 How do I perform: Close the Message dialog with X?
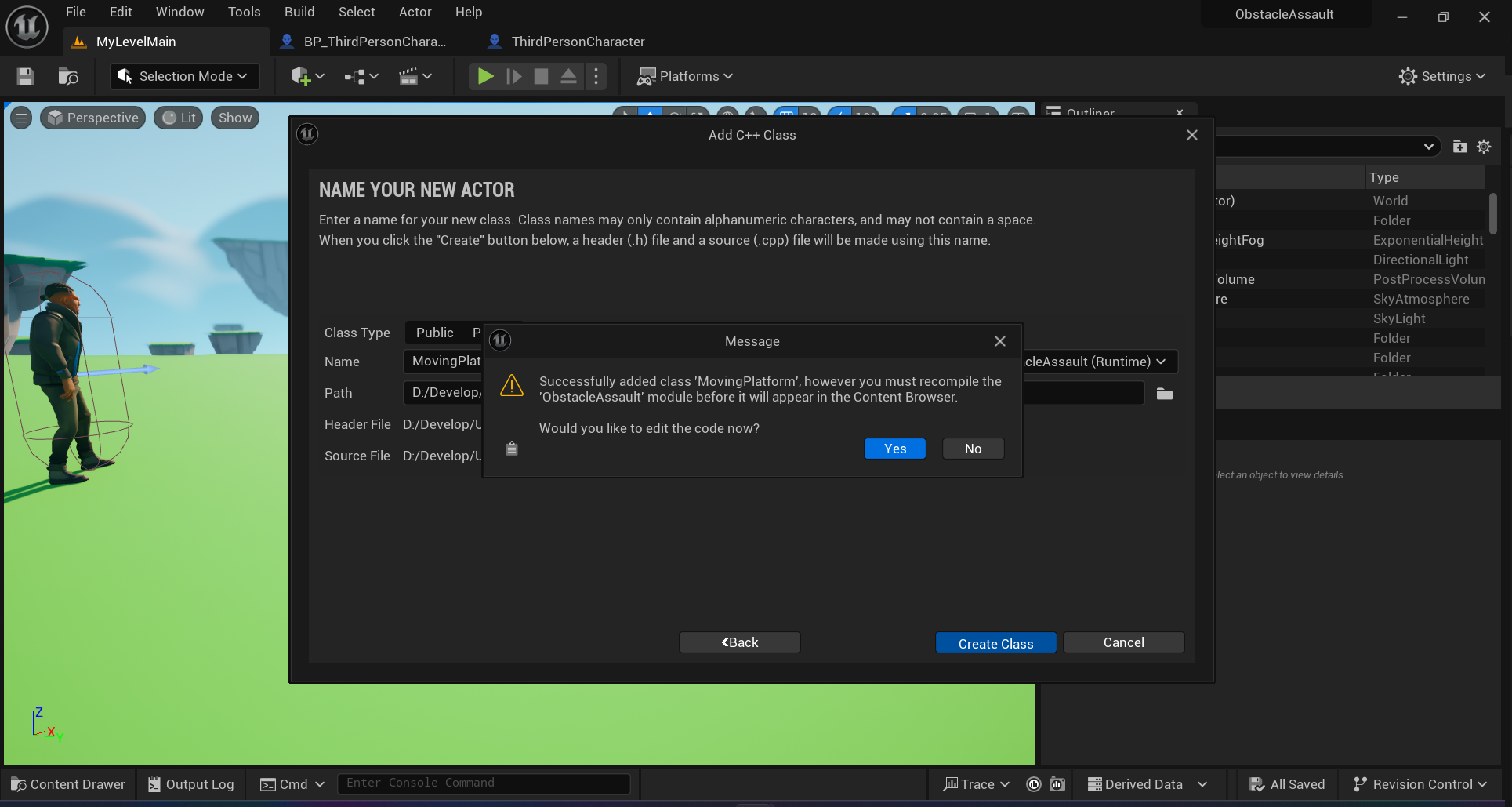(x=1000, y=341)
